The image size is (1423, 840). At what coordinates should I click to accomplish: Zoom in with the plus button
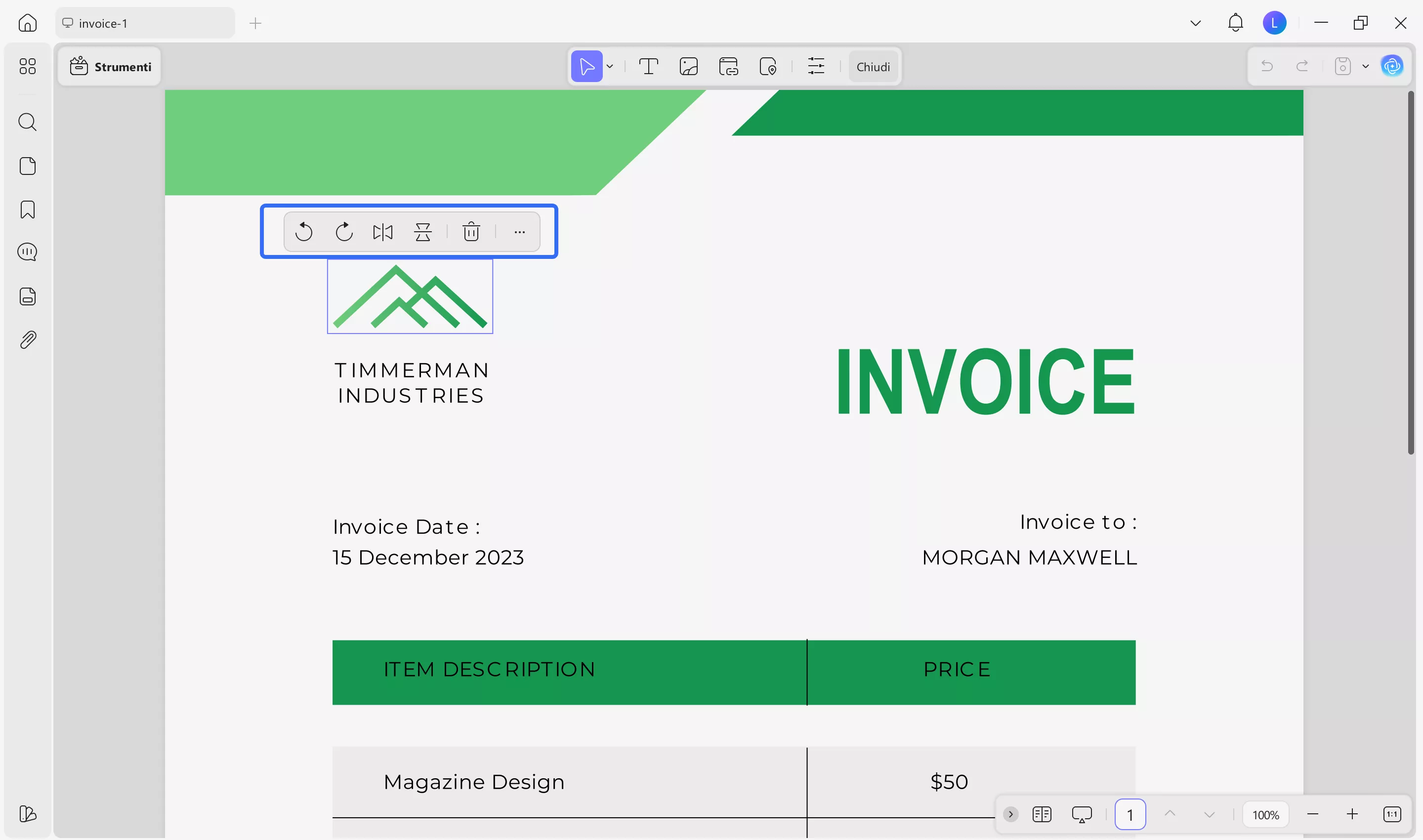pyautogui.click(x=1352, y=814)
